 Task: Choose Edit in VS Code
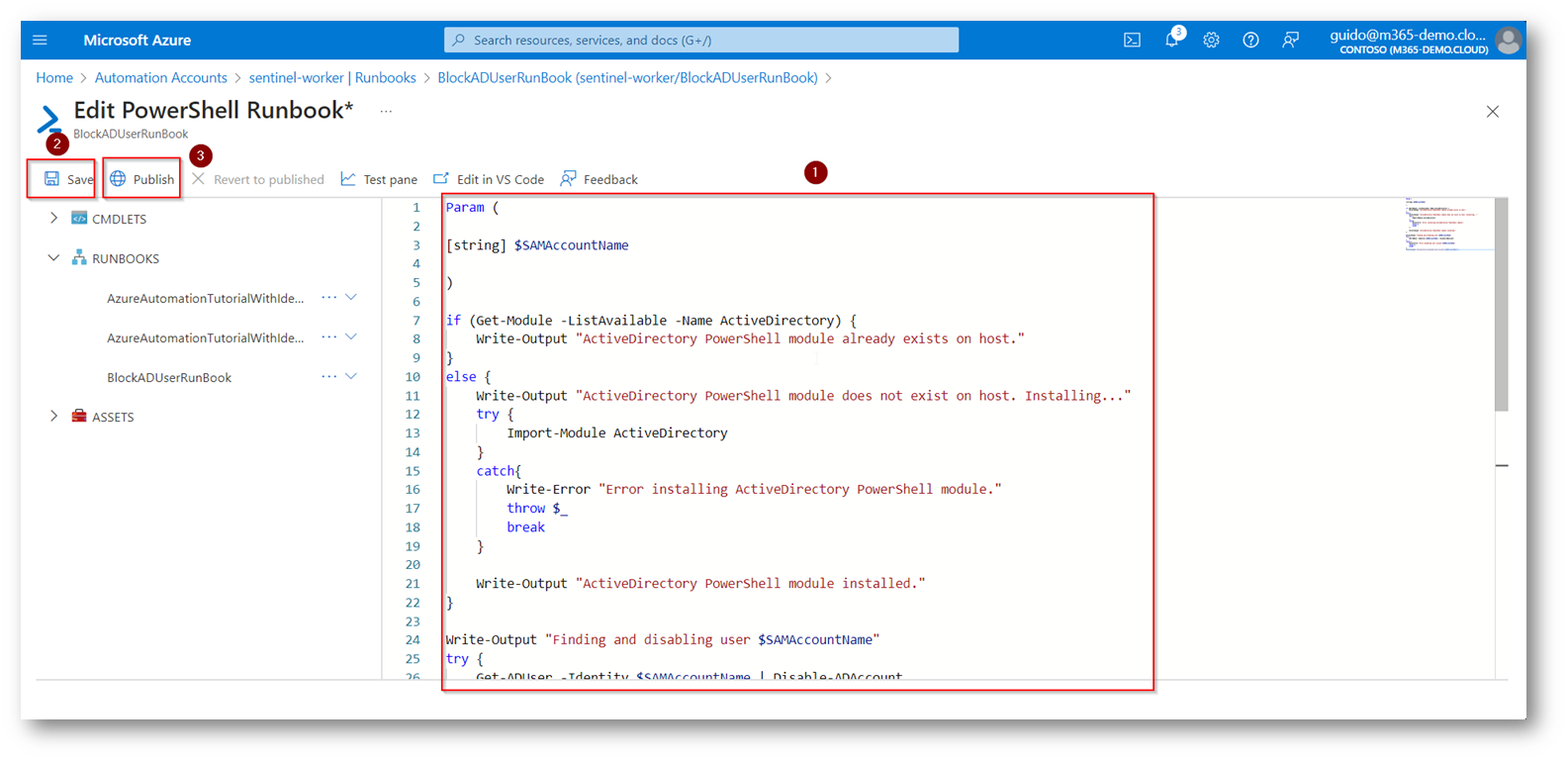tap(489, 179)
